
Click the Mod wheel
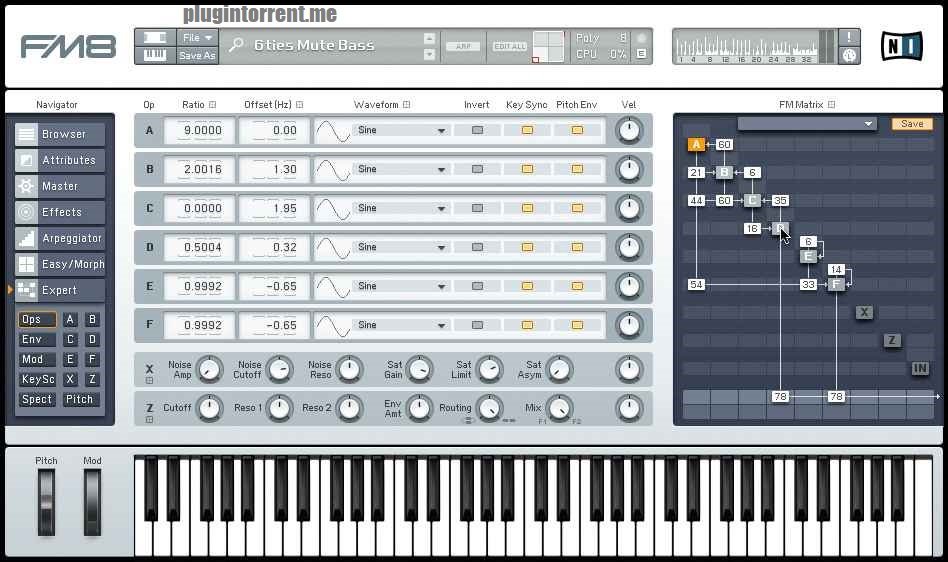(x=93, y=503)
